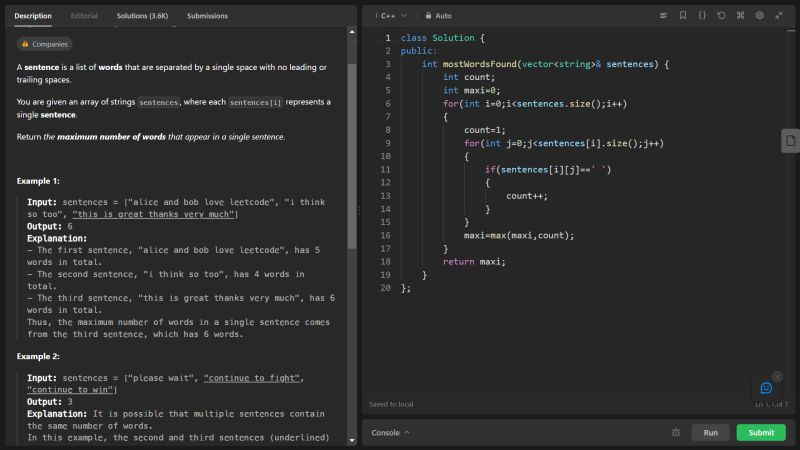Click the panel divider handle between panes
Viewport: 800px width, 450px height.
359,211
